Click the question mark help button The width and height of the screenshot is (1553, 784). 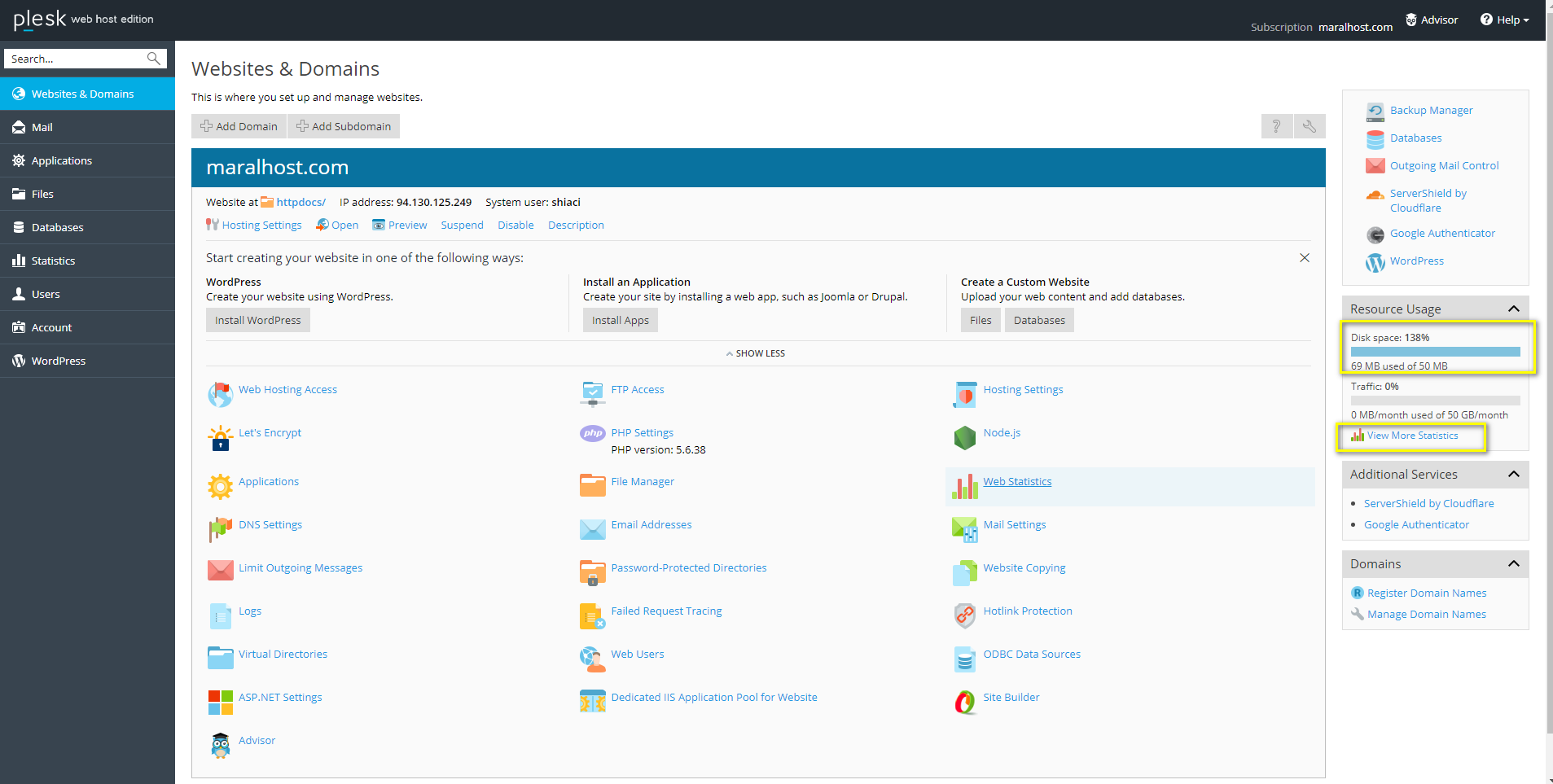1277,126
